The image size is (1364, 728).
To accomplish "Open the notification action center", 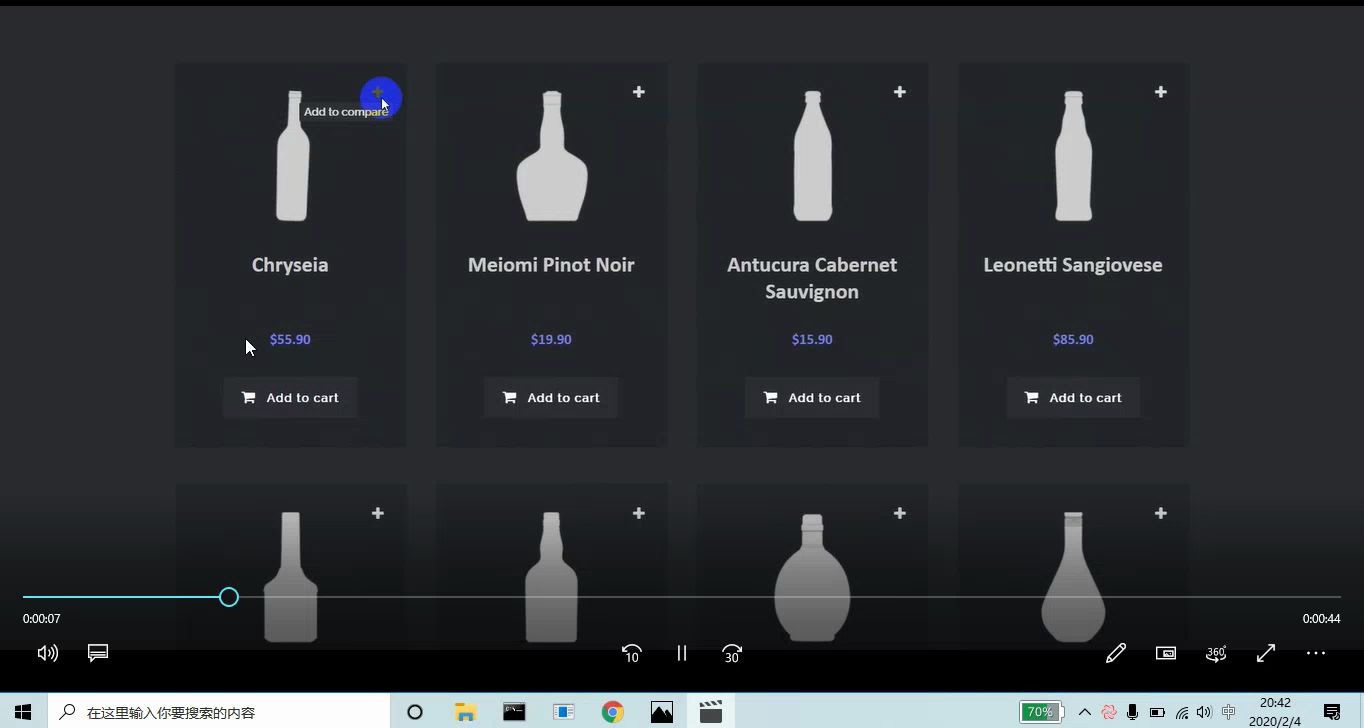I will coord(1332,712).
